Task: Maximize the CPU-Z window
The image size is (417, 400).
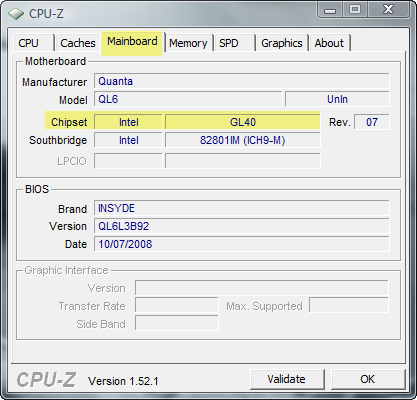Action: click(x=355, y=10)
